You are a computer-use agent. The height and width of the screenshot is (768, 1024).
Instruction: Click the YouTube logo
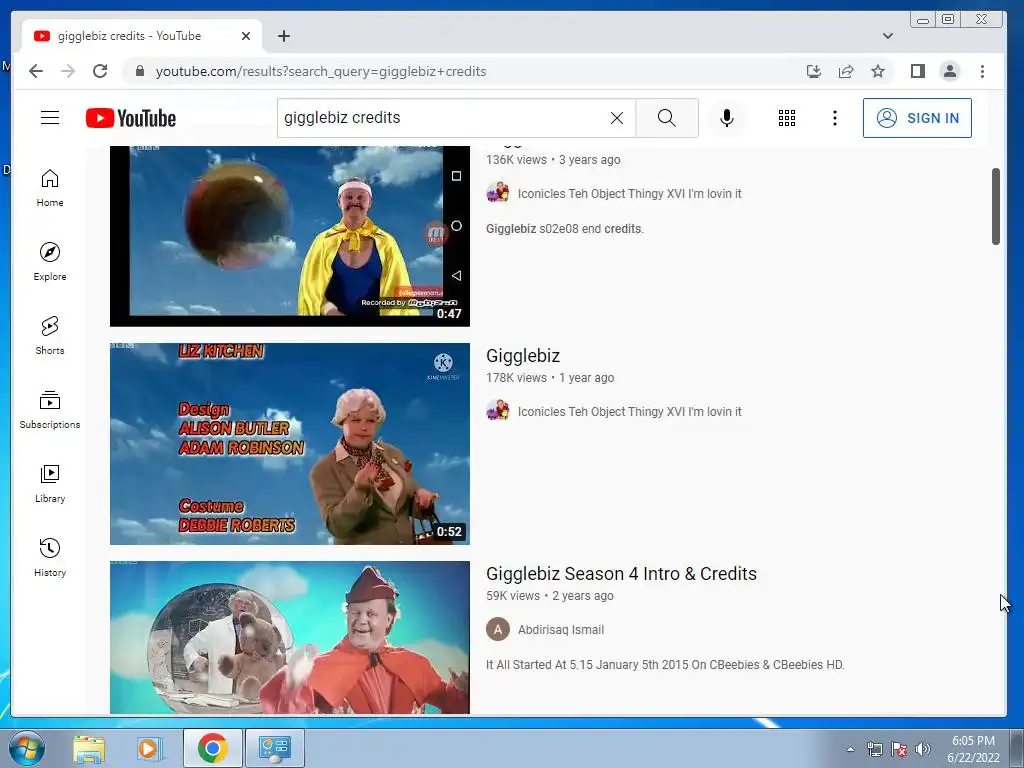(x=131, y=118)
